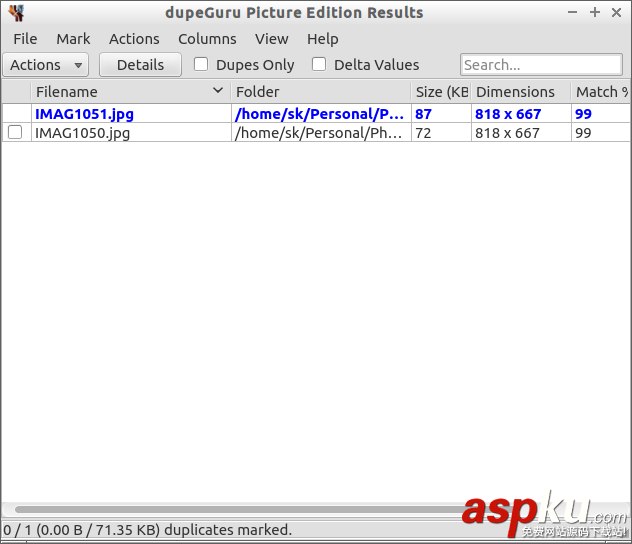This screenshot has height=544, width=632.
Task: Click size value 72
Action: click(x=423, y=133)
